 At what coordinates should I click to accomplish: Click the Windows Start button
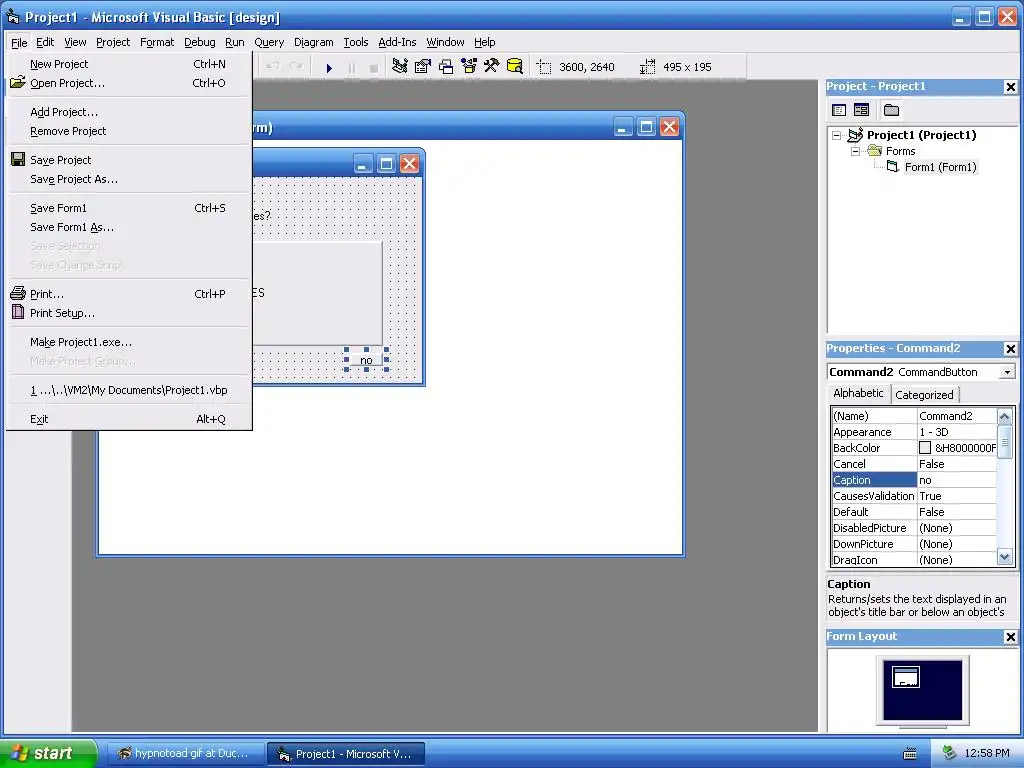(x=48, y=753)
